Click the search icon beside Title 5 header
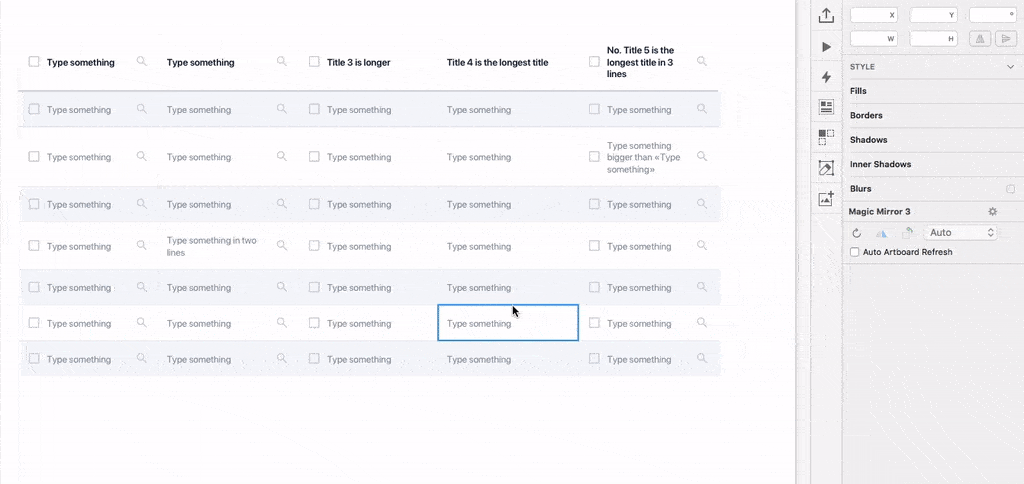Viewport: 1024px width, 484px height. coord(701,61)
